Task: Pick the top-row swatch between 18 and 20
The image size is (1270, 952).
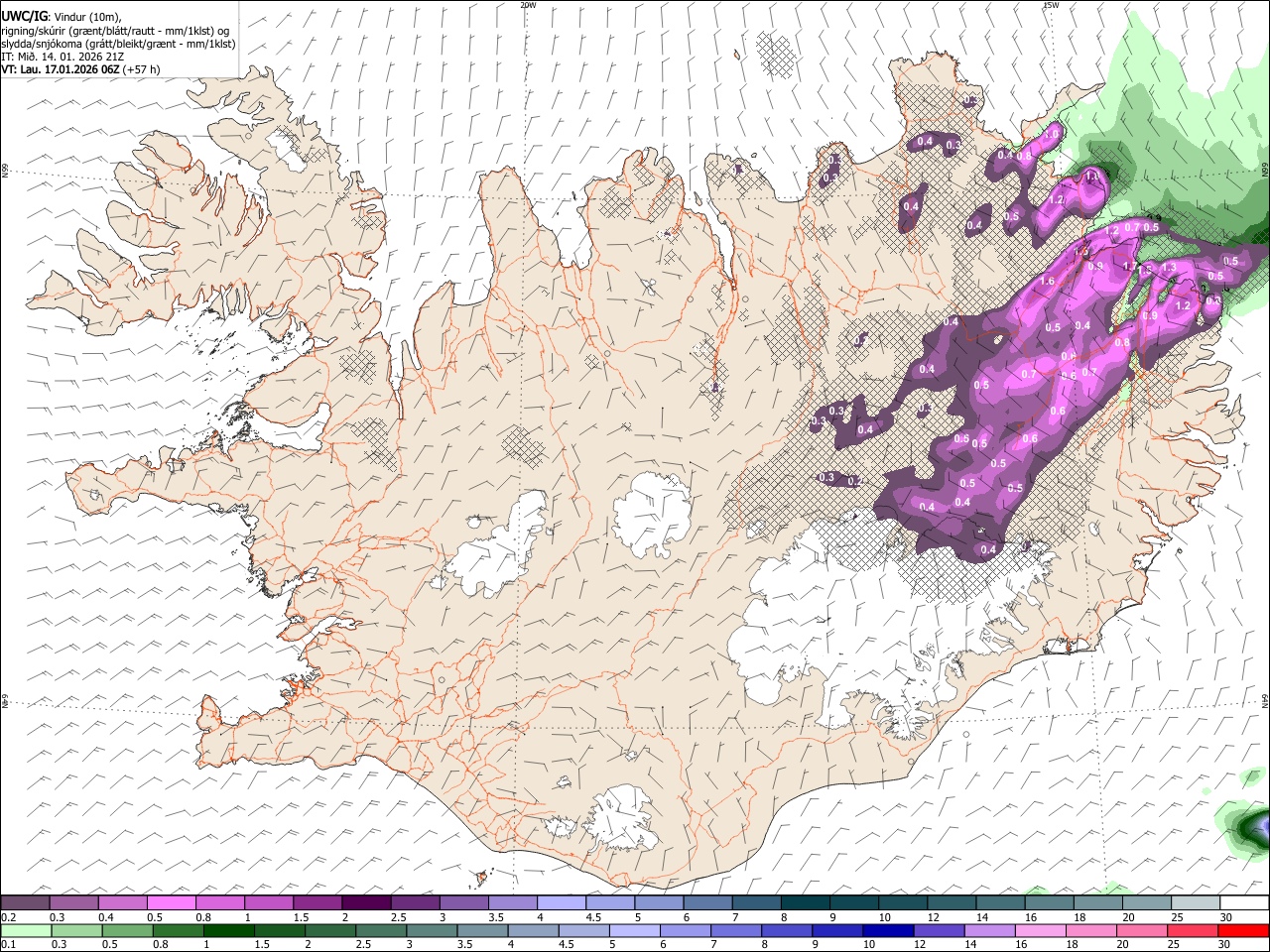Action: click(x=1096, y=902)
